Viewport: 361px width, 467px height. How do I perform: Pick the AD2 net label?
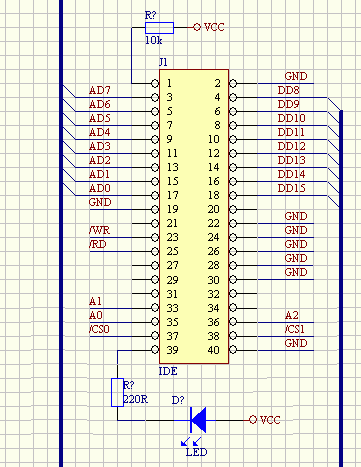pyautogui.click(x=100, y=160)
